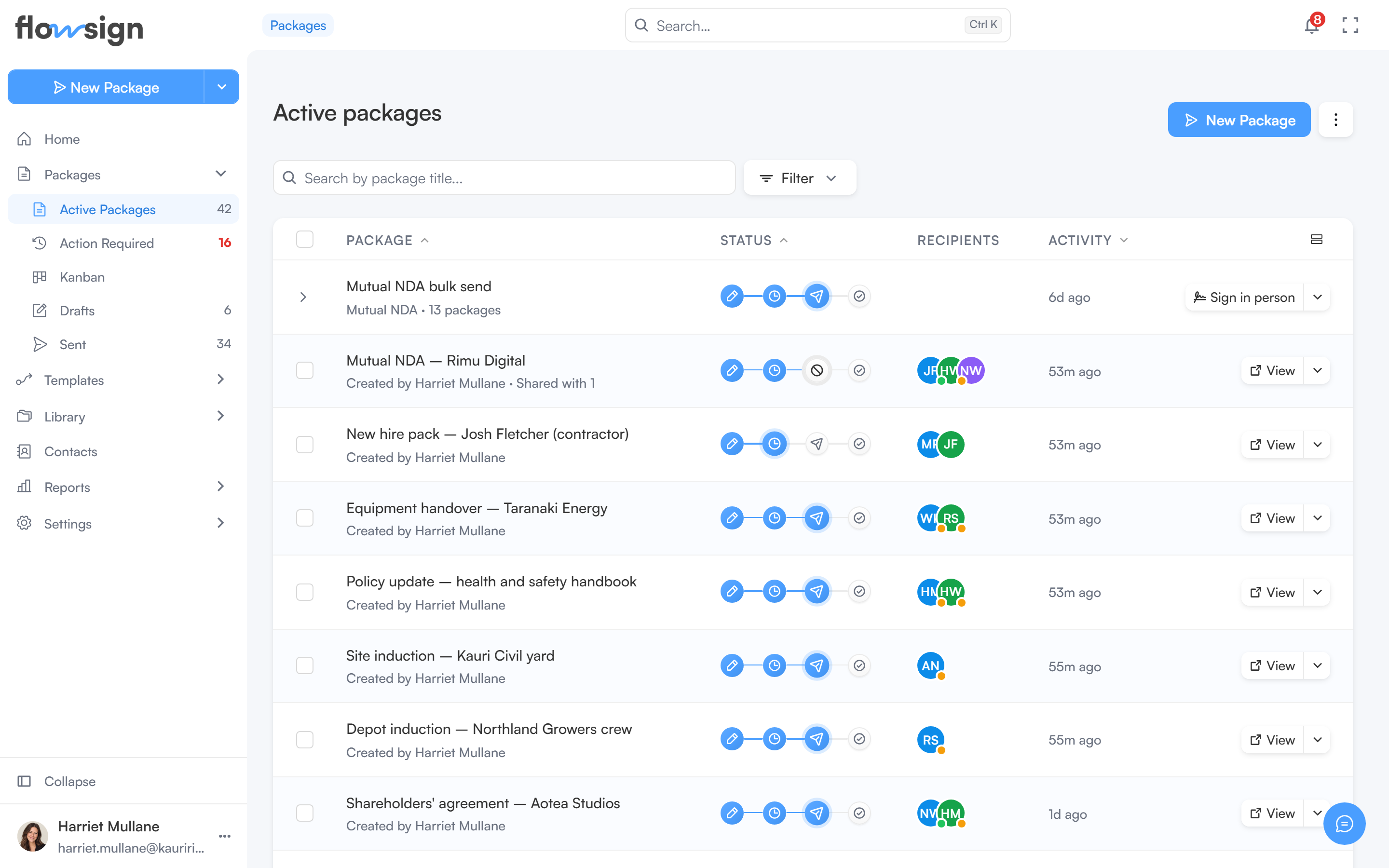
Task: Click cancelled stage icon for Rimu Digital
Action: [817, 370]
